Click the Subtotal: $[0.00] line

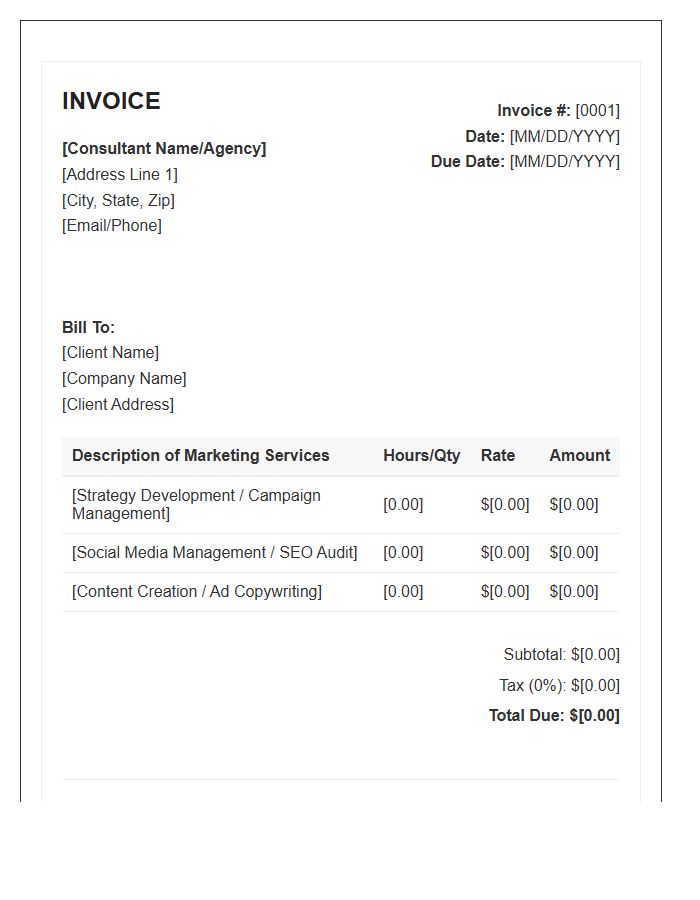(x=562, y=655)
